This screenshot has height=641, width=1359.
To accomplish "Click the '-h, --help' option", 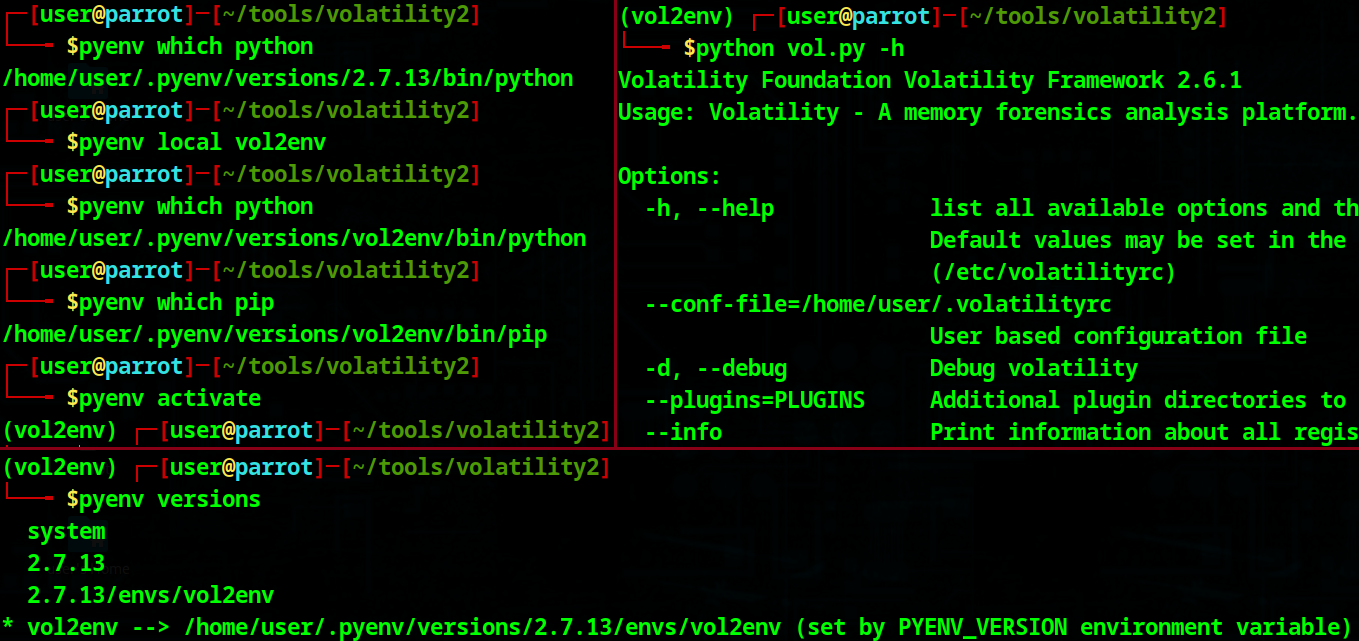I will (x=710, y=208).
